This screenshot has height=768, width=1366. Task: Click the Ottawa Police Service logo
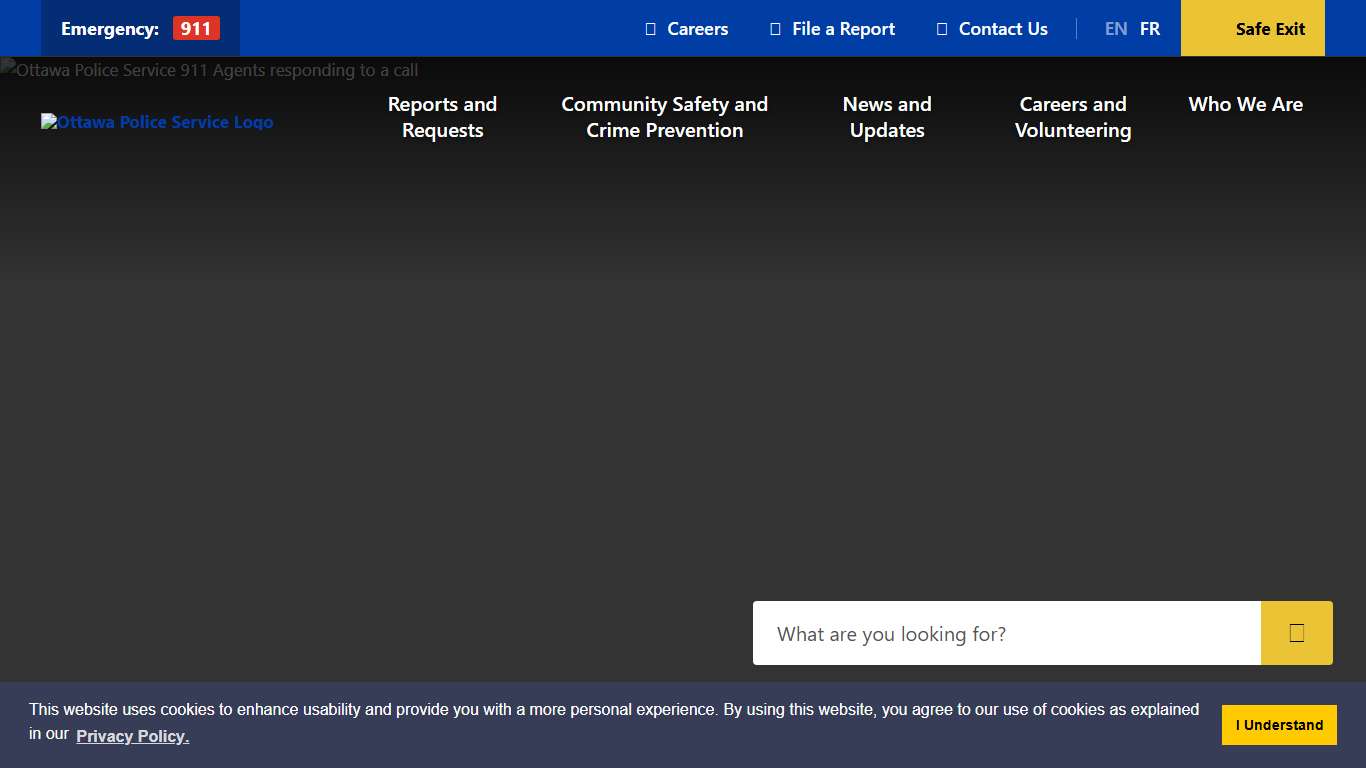click(x=156, y=122)
